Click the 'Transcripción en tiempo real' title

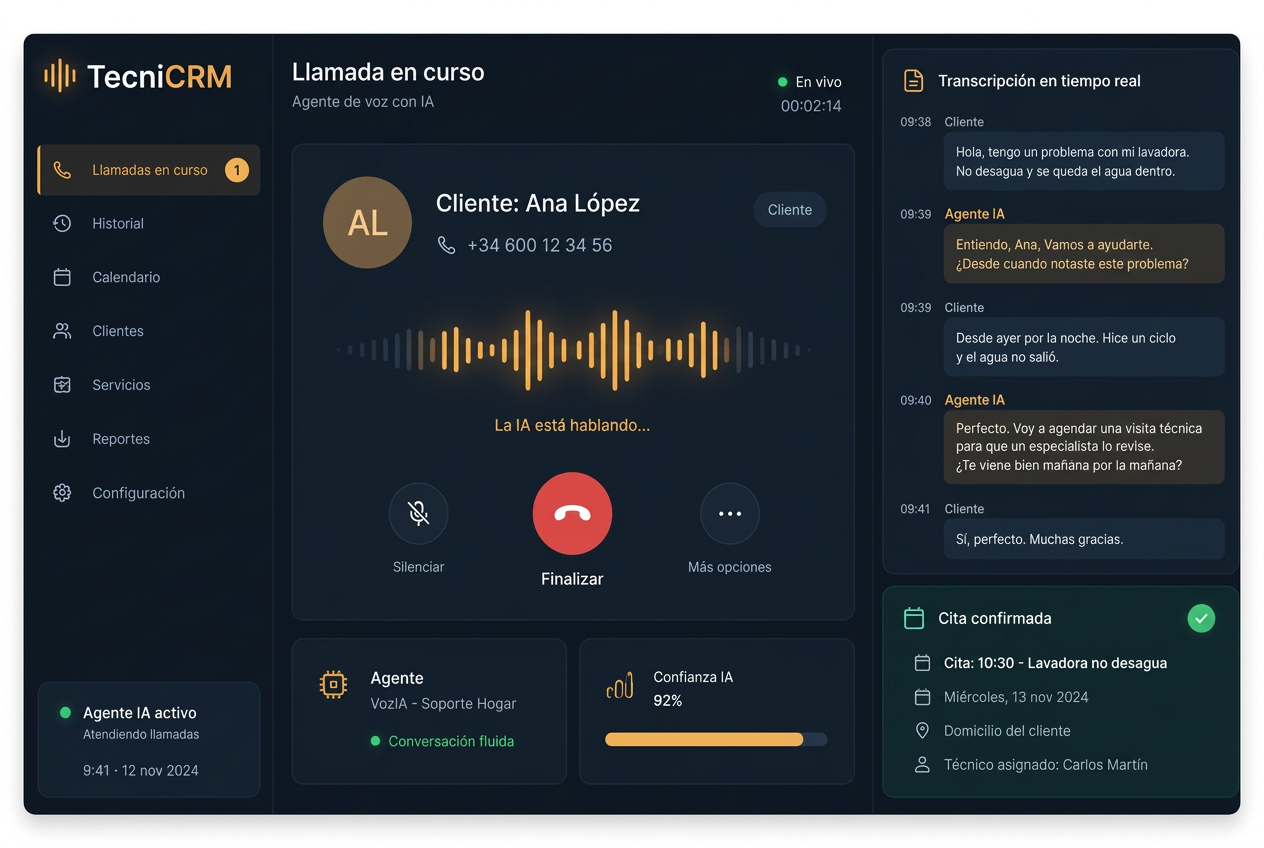coord(1039,81)
